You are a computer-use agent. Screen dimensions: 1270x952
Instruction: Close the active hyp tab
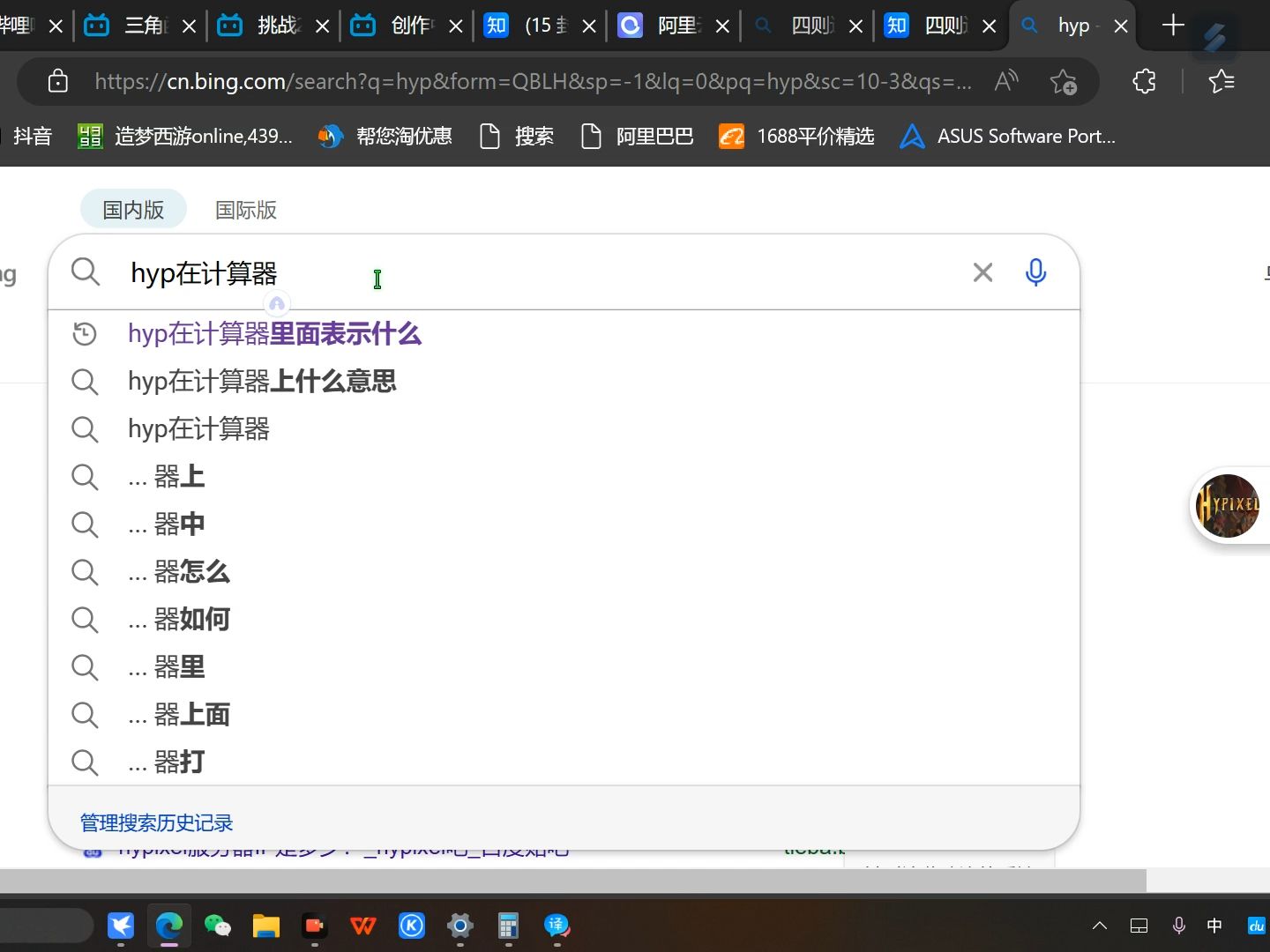click(1121, 26)
